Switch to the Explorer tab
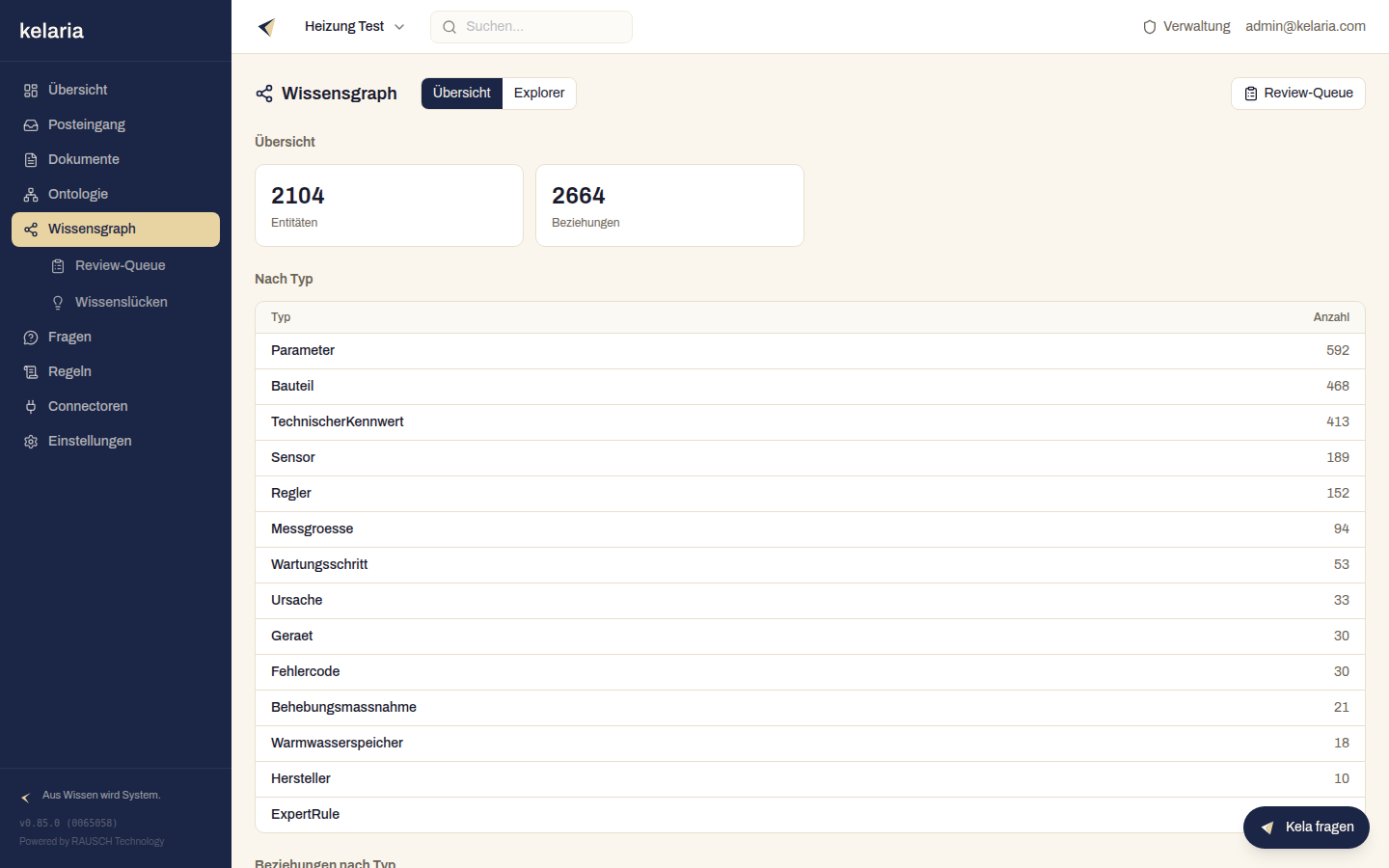The width and height of the screenshot is (1389, 868). point(539,94)
